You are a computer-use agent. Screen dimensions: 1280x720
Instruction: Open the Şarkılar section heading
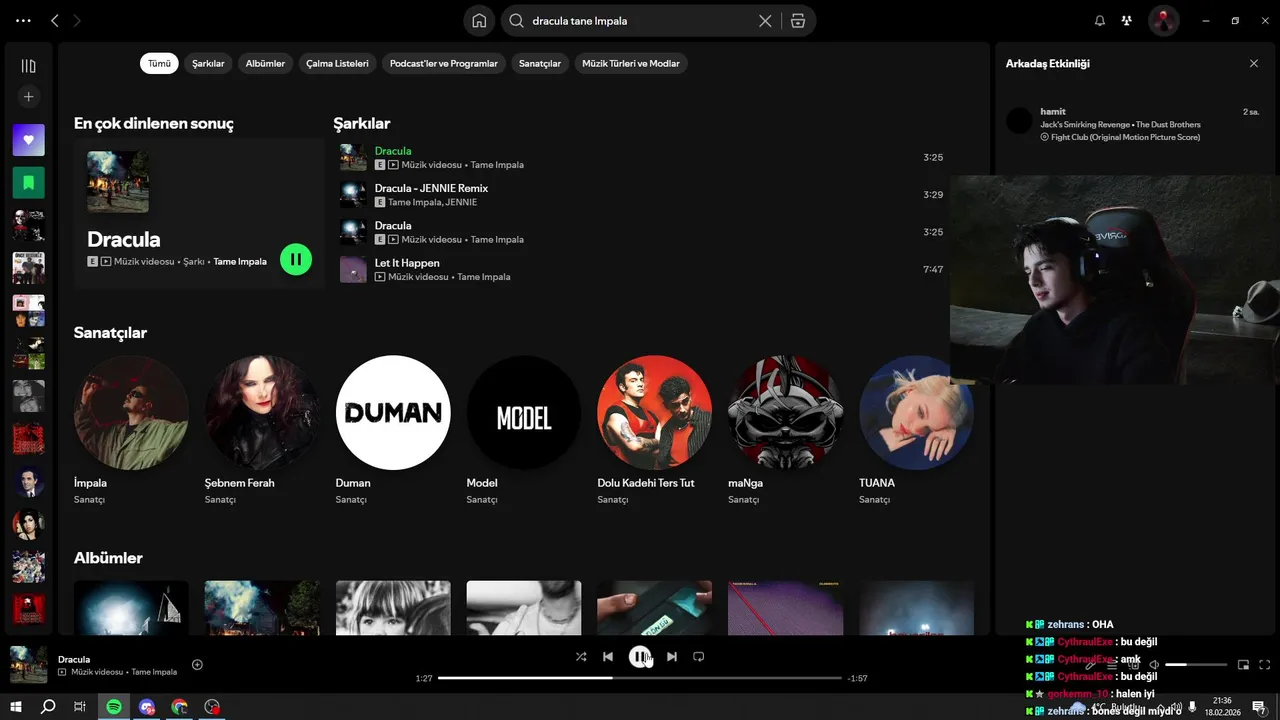point(362,124)
